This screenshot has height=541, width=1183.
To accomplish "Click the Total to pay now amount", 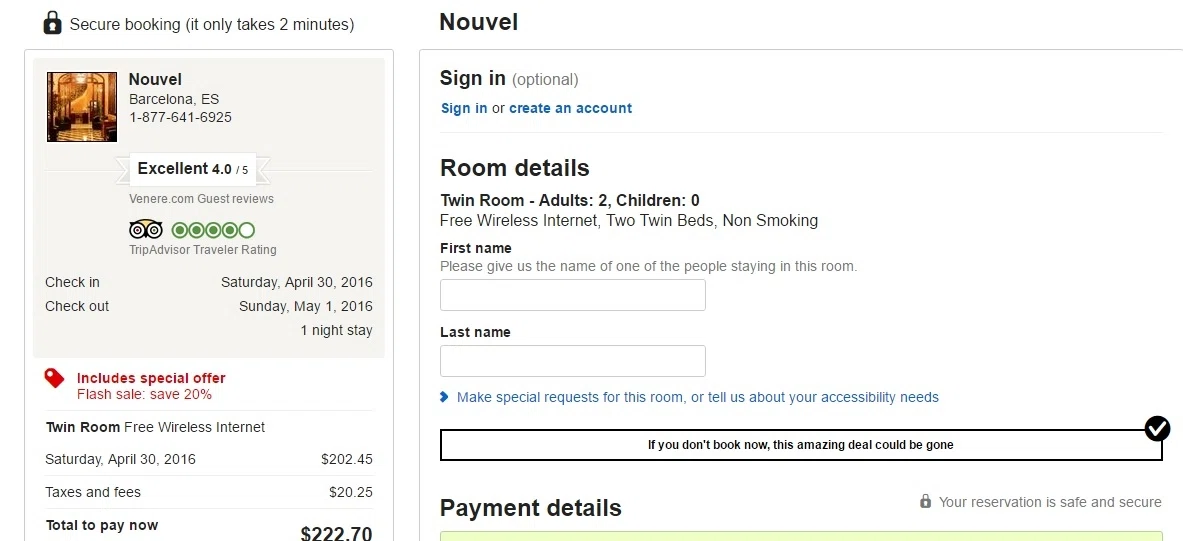I will 336,533.
